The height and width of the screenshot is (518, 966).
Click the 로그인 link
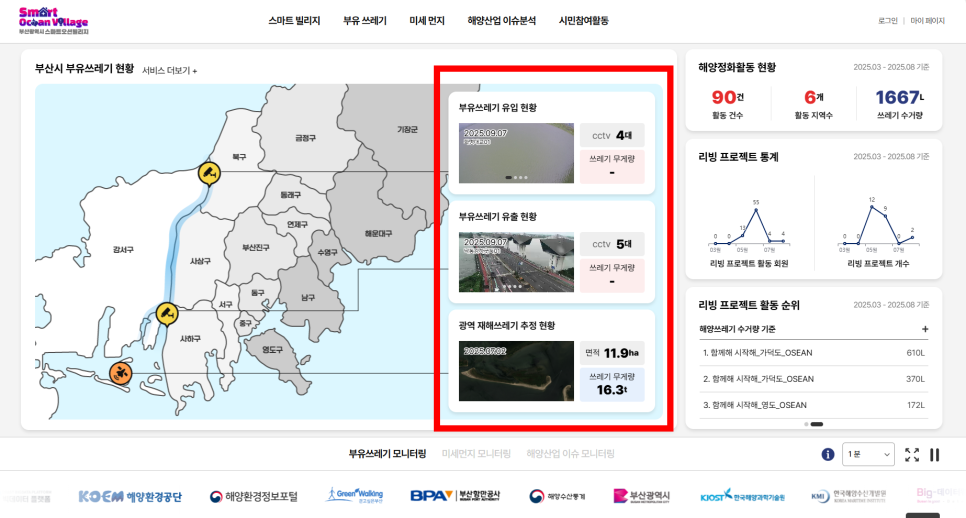pyautogui.click(x=888, y=21)
